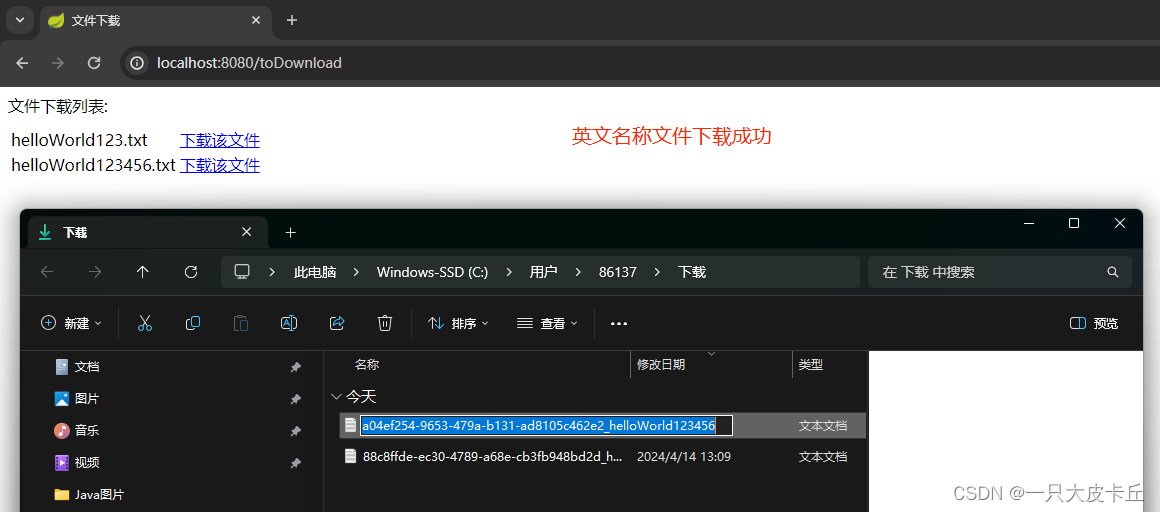Unpin 视频 using its pin icon
The height and width of the screenshot is (512, 1160).
(x=295, y=463)
